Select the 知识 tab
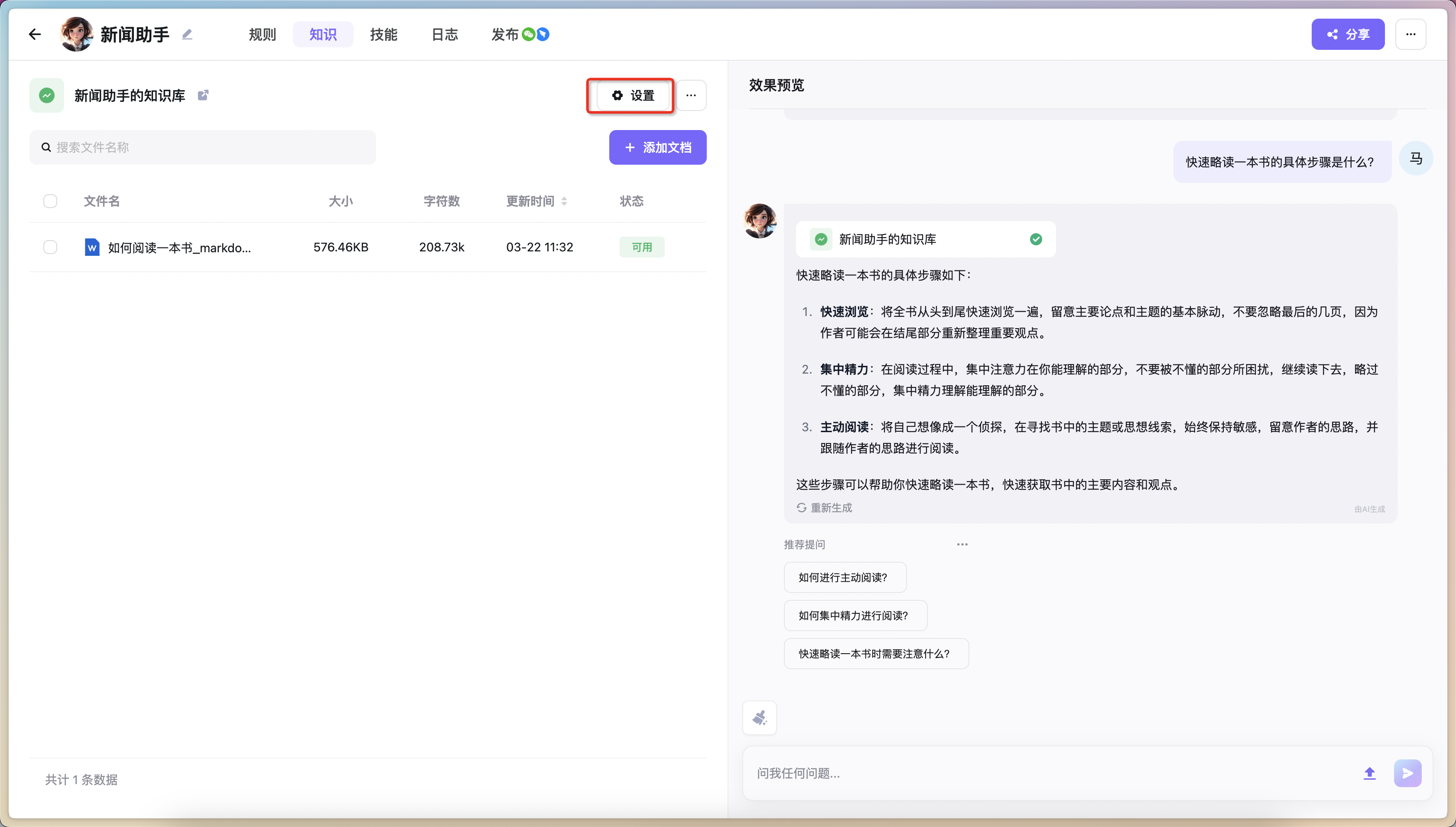 click(x=323, y=35)
